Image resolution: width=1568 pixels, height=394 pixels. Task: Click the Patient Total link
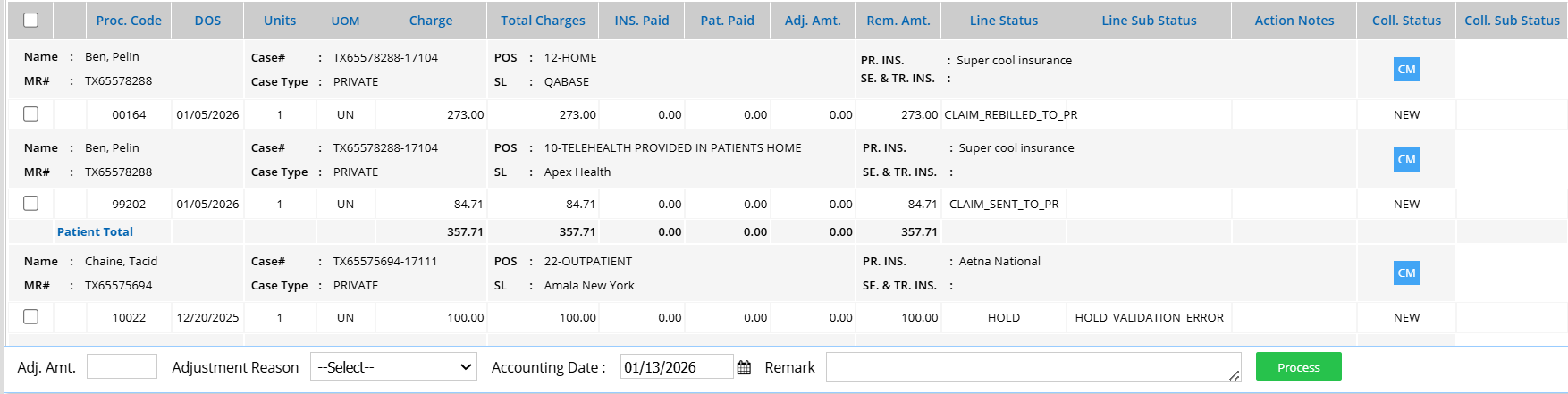[x=95, y=231]
